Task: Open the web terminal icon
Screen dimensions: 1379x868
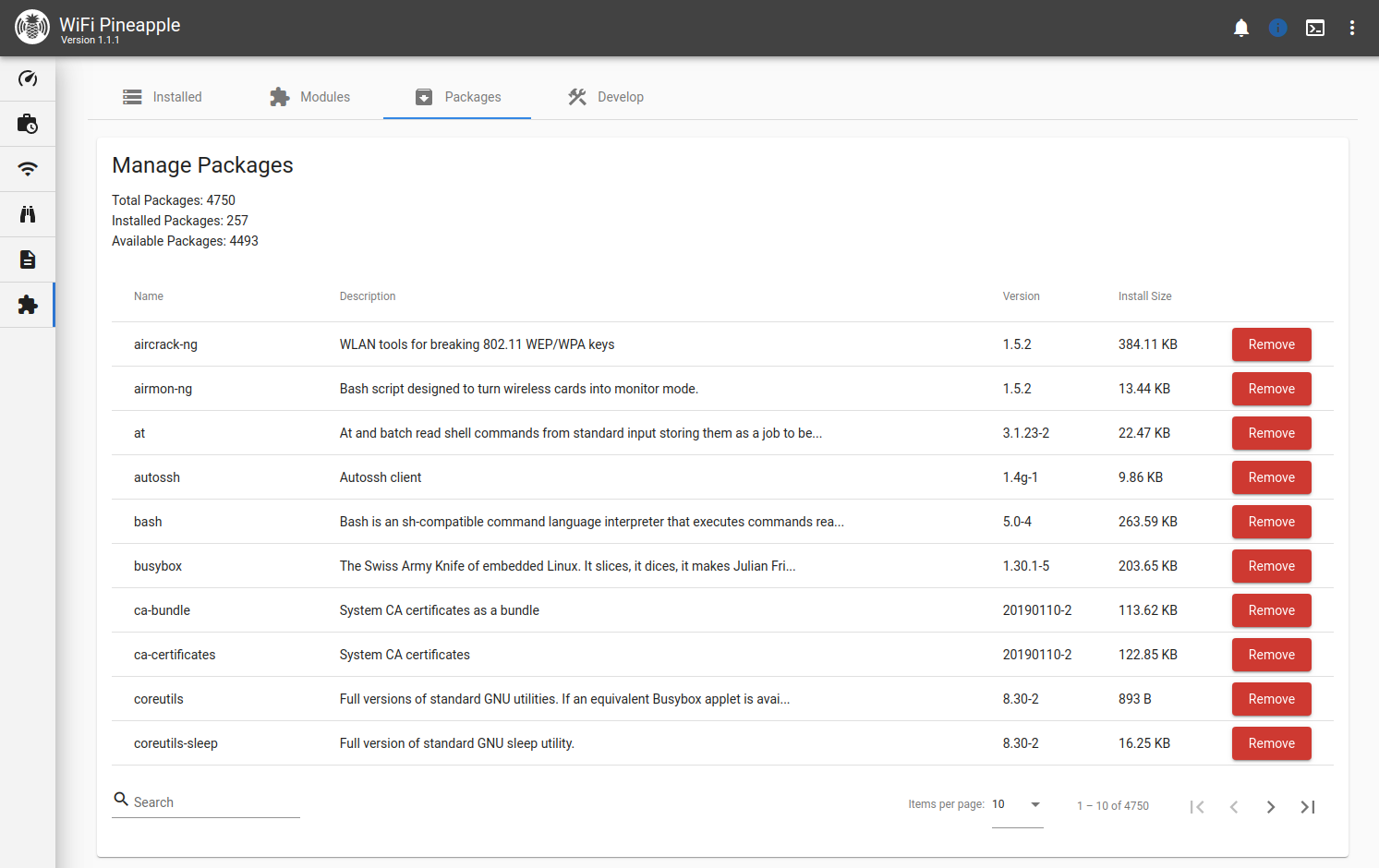Action: tap(1315, 28)
